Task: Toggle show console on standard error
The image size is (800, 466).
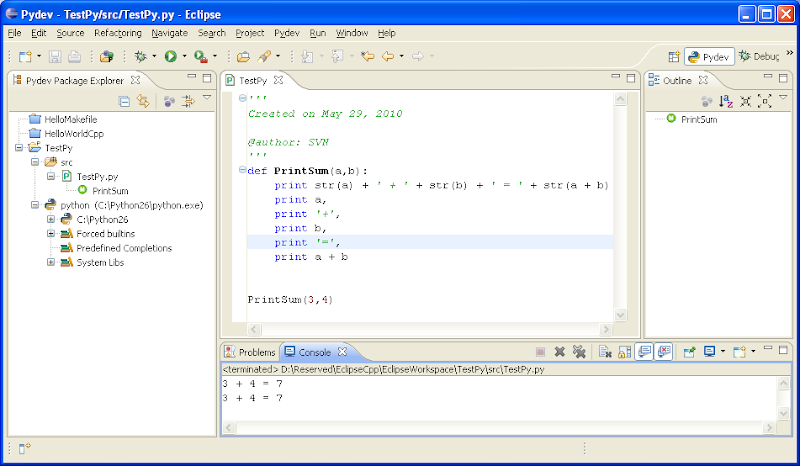Action: click(664, 352)
